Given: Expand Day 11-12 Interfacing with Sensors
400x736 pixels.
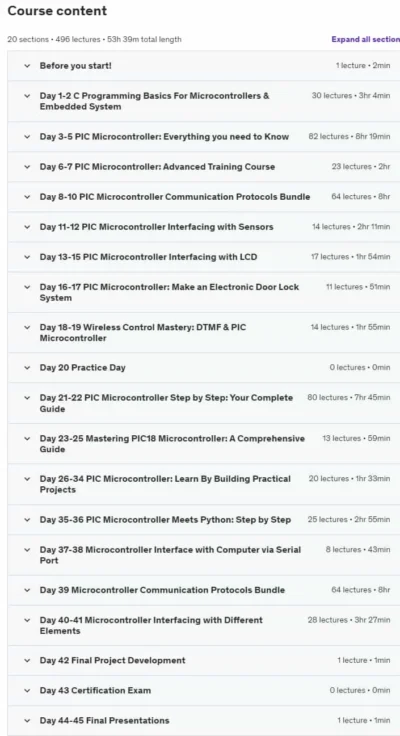Looking at the screenshot, I should [204, 227].
